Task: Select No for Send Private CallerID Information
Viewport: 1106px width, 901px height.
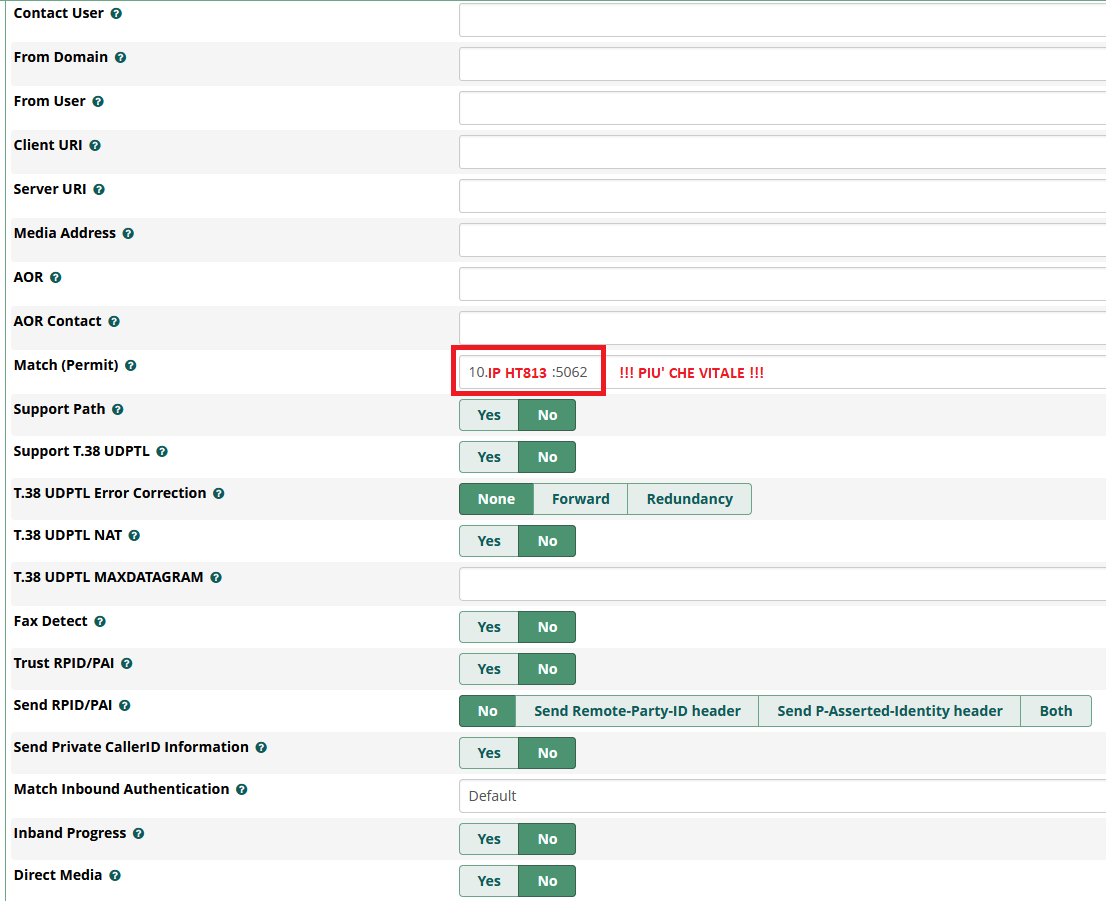Action: (x=547, y=753)
